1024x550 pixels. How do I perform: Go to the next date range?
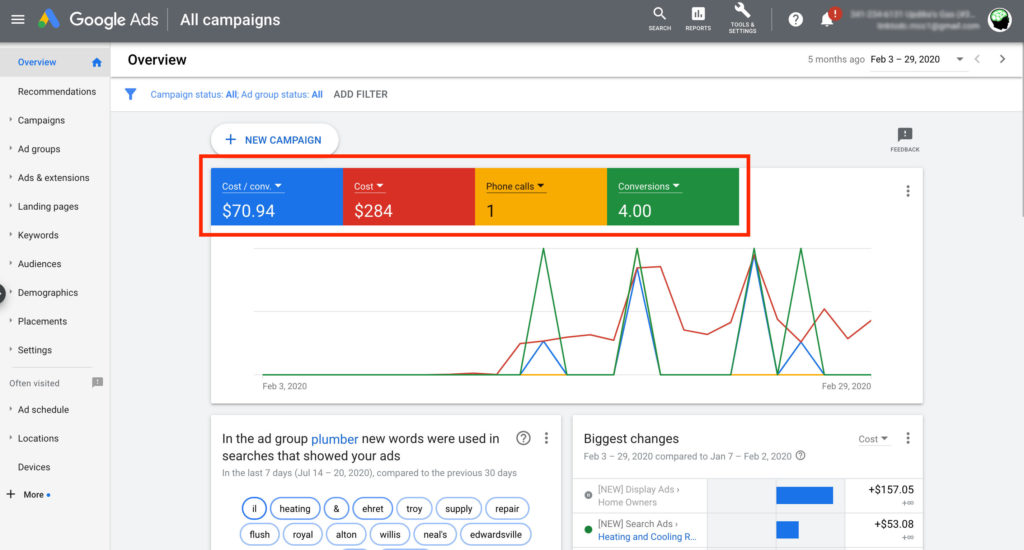click(1002, 59)
